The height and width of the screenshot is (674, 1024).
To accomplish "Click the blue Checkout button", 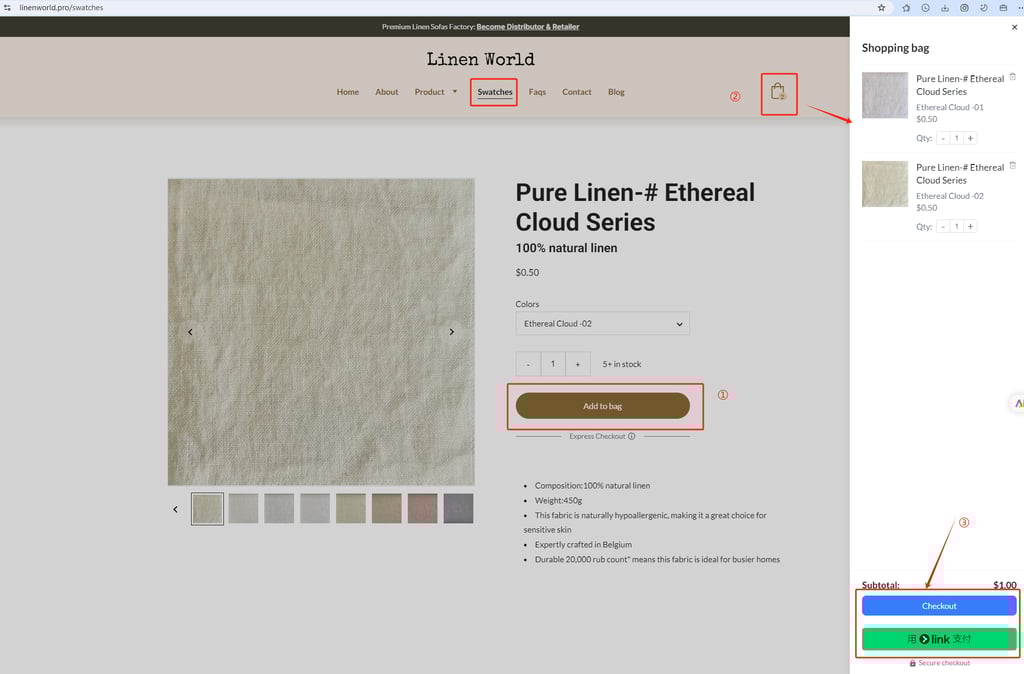I will (x=938, y=606).
